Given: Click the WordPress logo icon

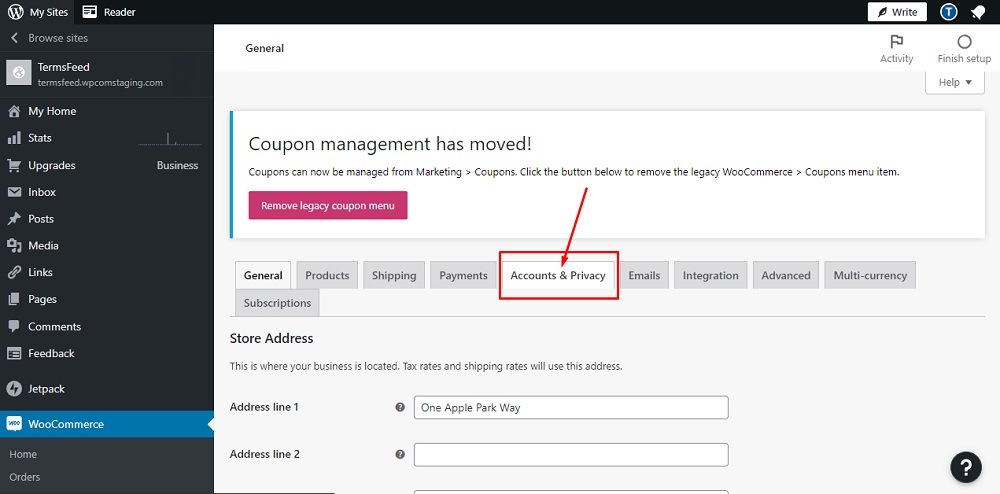Looking at the screenshot, I should coord(15,12).
